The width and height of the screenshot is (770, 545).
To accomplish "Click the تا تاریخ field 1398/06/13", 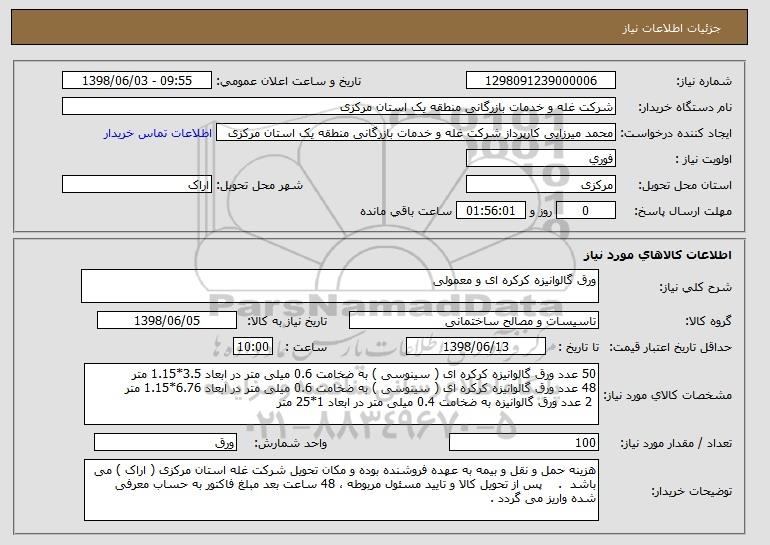I will click(476, 347).
